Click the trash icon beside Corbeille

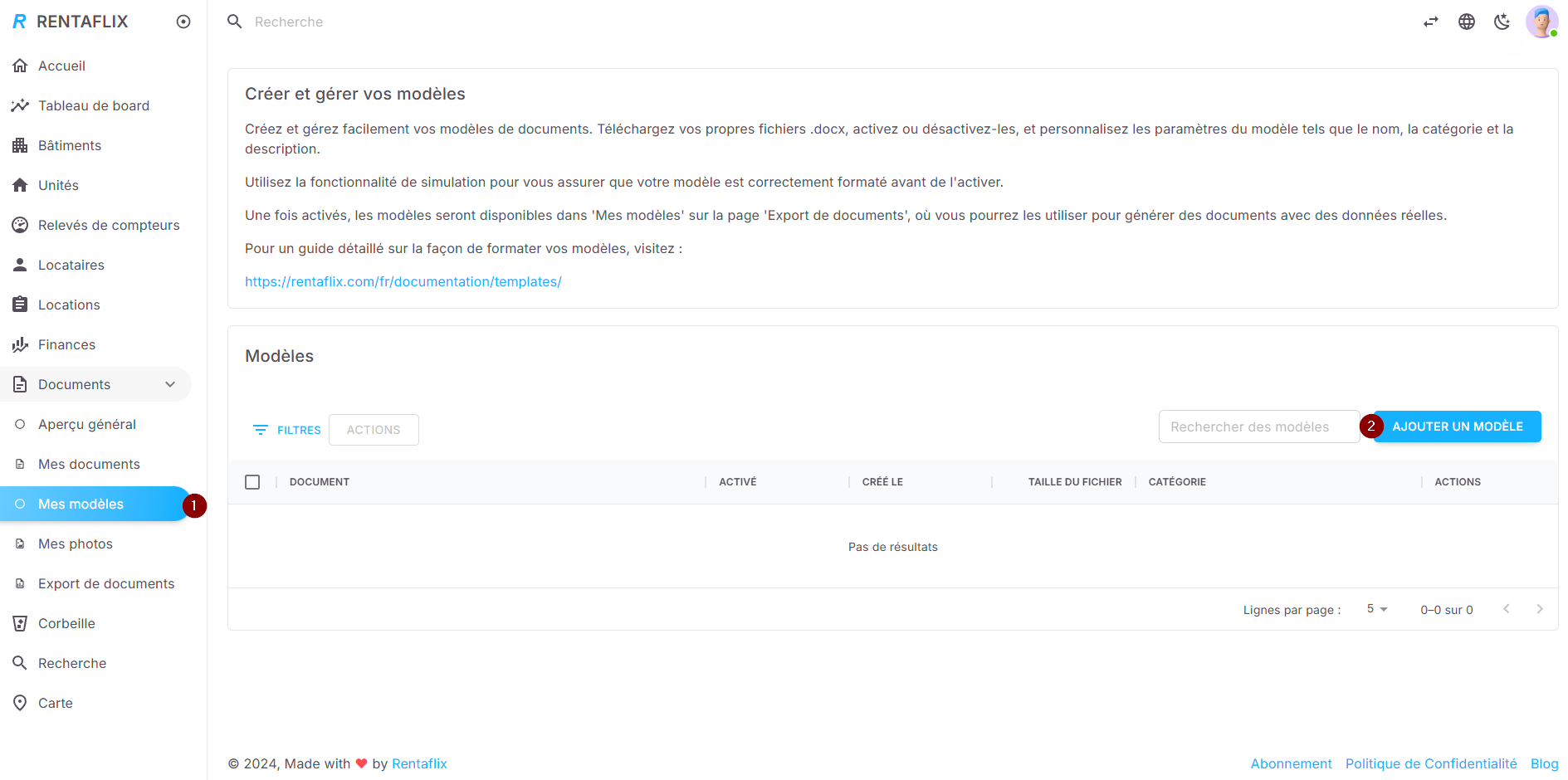pos(20,623)
